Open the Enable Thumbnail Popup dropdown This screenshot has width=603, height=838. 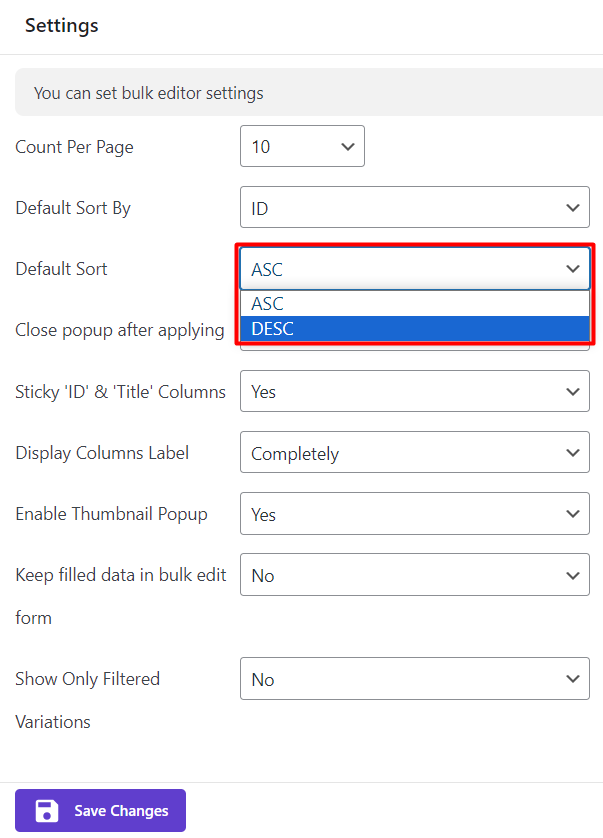(x=414, y=514)
